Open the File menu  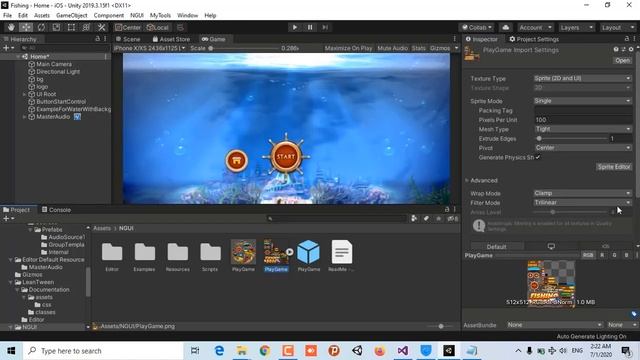7,16
